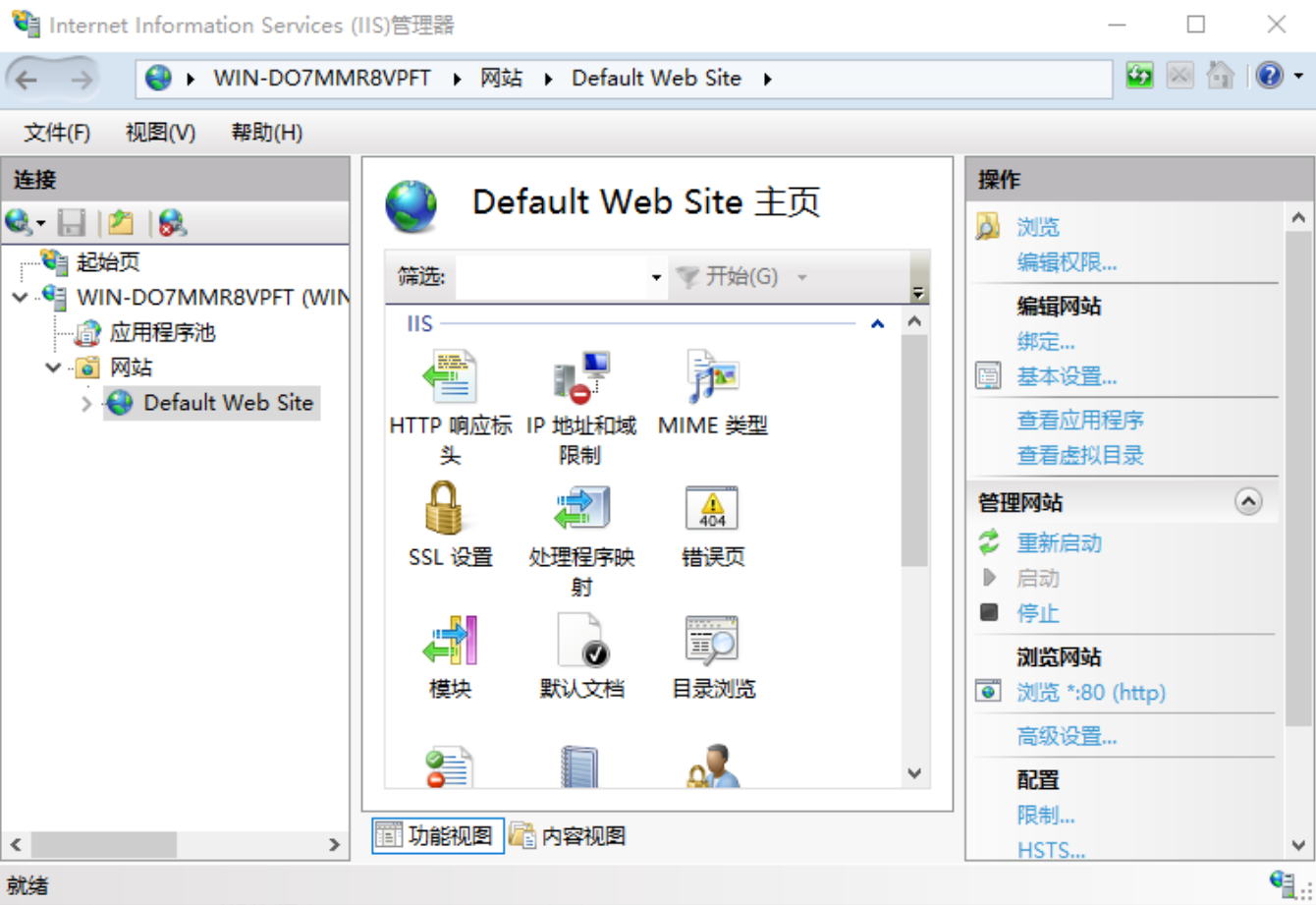Open the 帮助(H) menu
Screen dimensions: 1316x905
pyautogui.click(x=266, y=133)
